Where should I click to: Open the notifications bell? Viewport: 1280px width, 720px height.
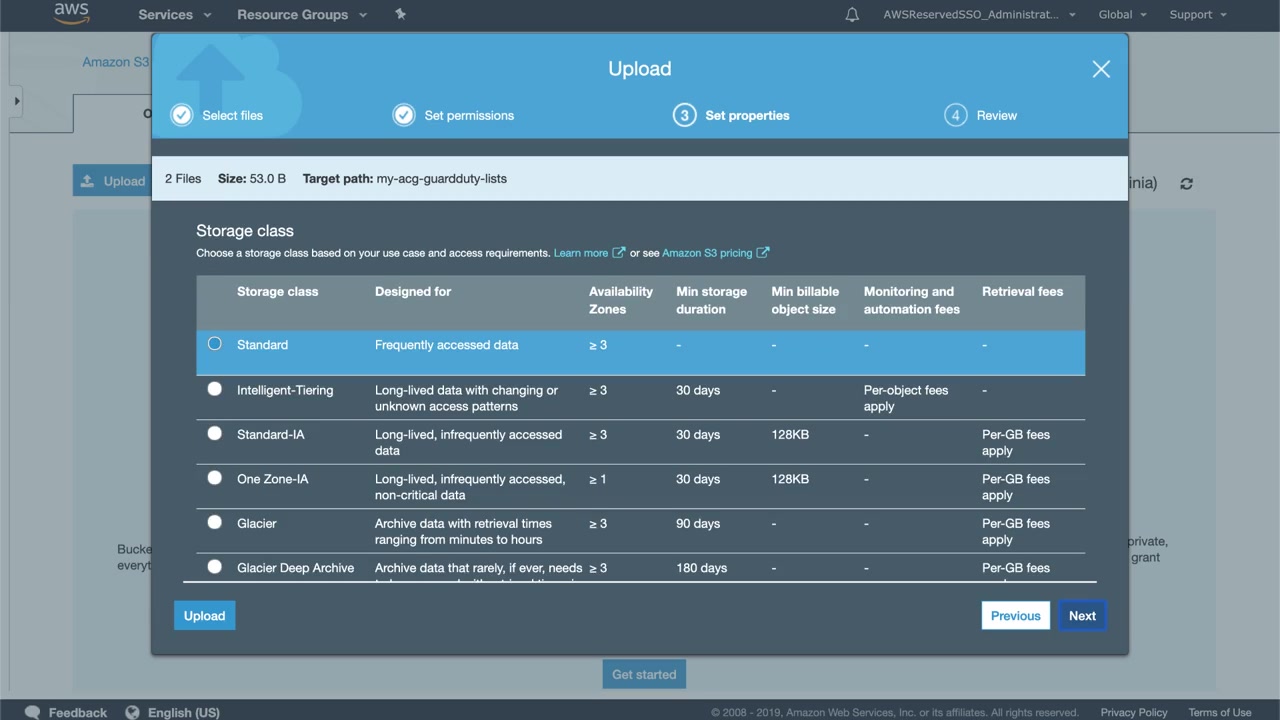click(x=852, y=15)
